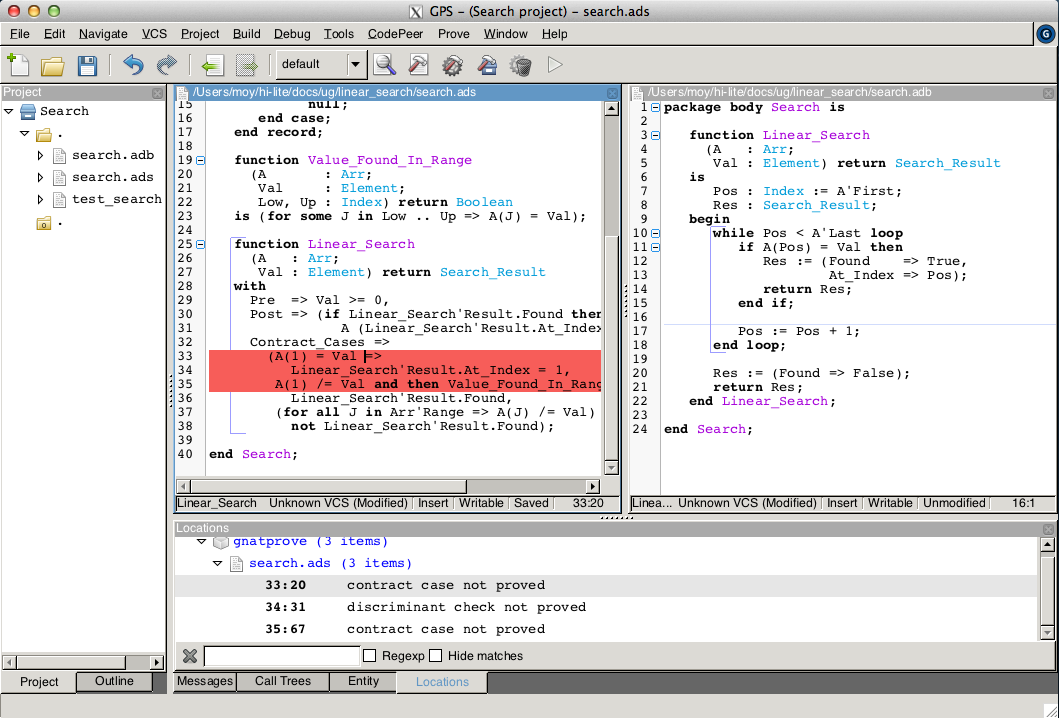This screenshot has width=1059, height=718.
Task: Click the hammer build icon
Action: (x=419, y=65)
